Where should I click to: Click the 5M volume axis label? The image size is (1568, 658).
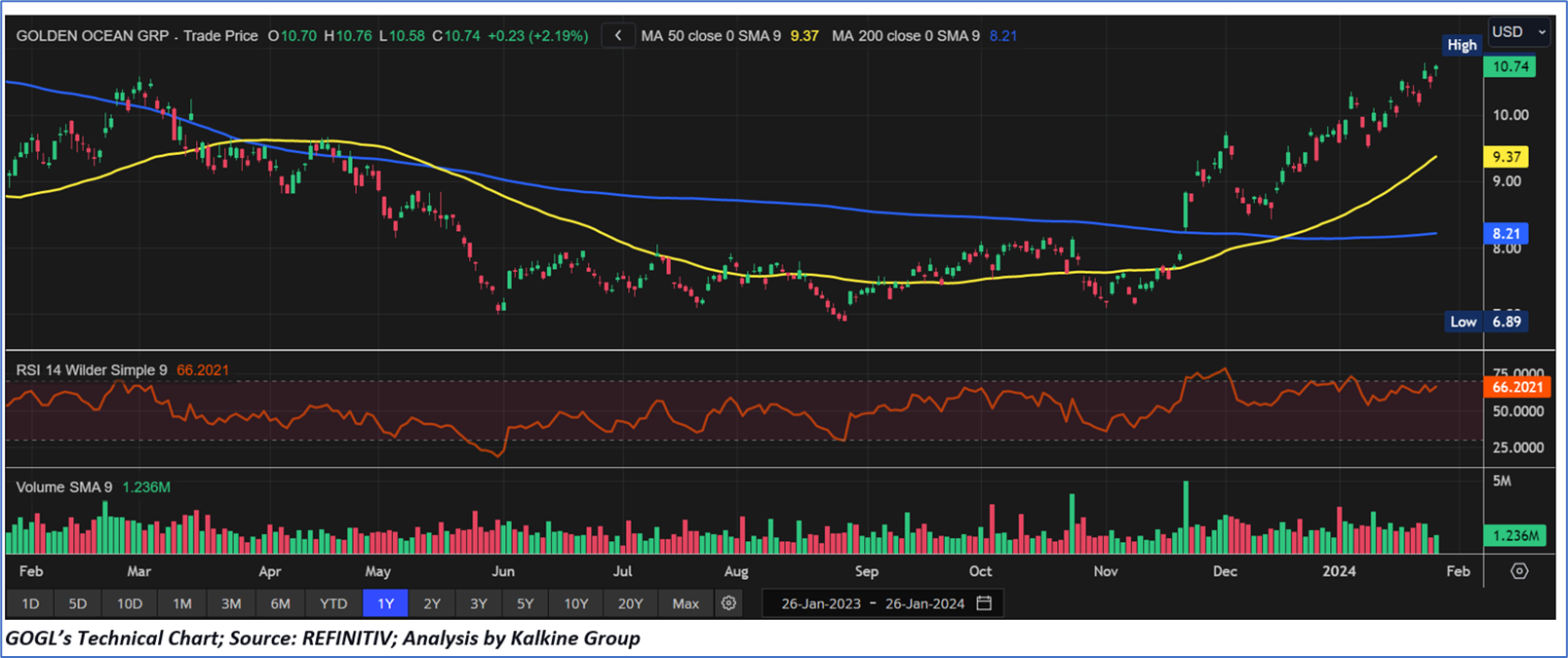pos(1502,482)
